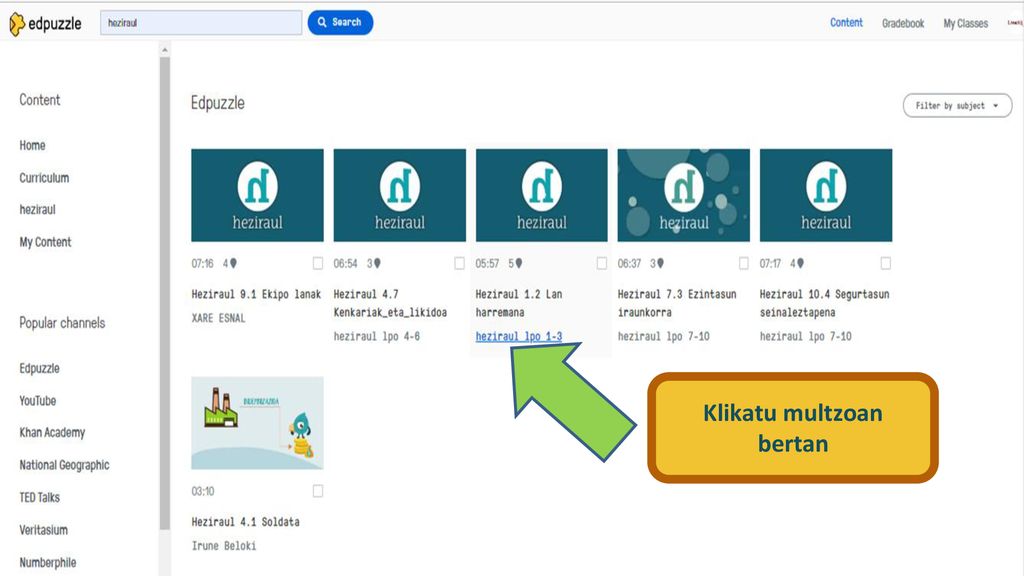Image resolution: width=1024 pixels, height=576 pixels.
Task: Click the 03:10 duration text
Action: 202,491
